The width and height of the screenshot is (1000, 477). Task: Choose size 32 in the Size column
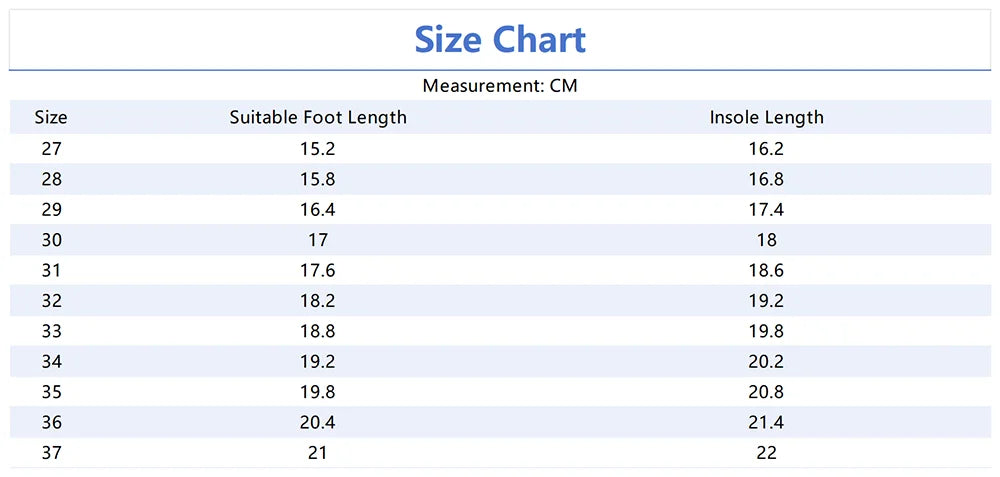tap(51, 301)
